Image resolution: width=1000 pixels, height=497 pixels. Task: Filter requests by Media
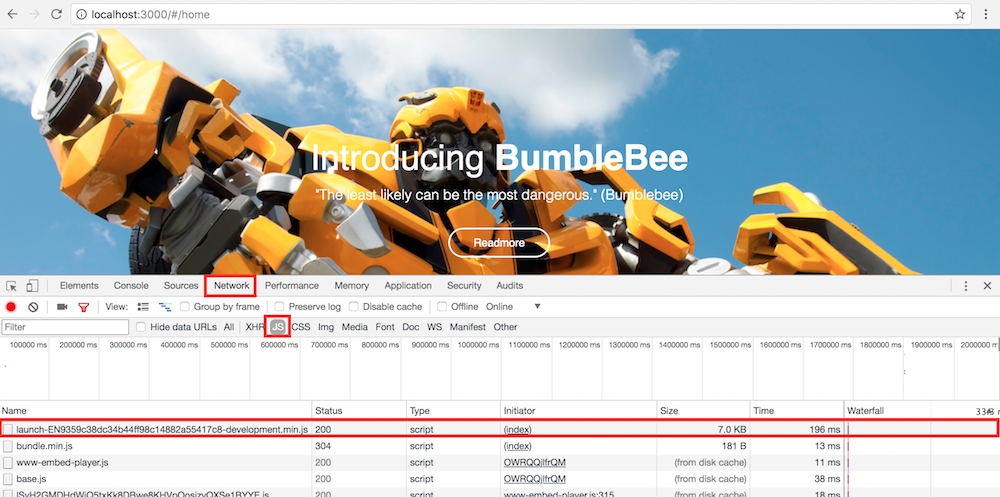[x=355, y=327]
